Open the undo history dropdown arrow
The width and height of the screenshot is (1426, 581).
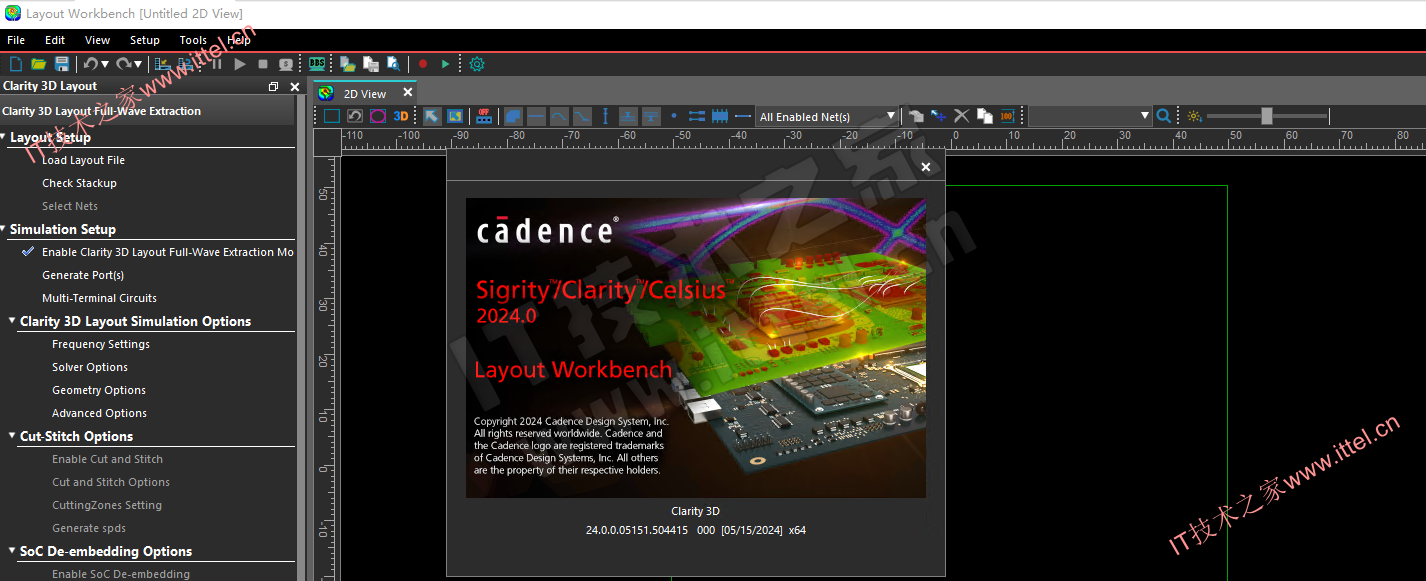(x=105, y=64)
